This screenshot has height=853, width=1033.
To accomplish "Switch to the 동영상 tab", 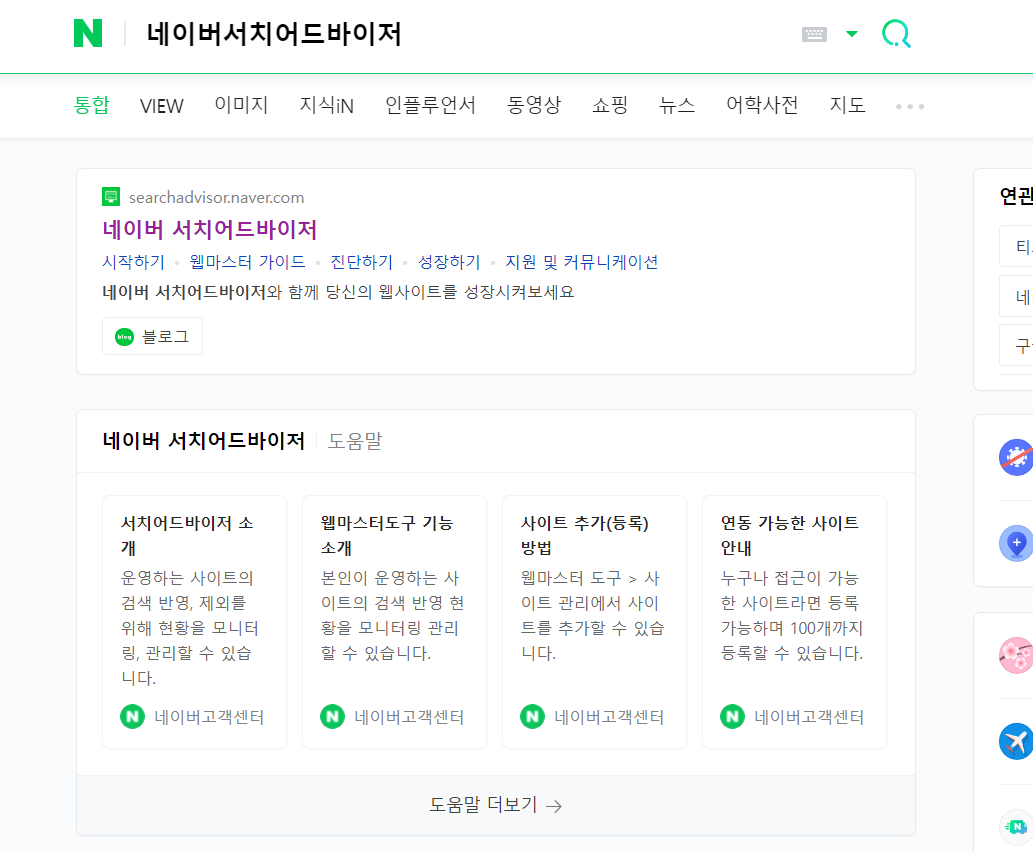I will 534,105.
